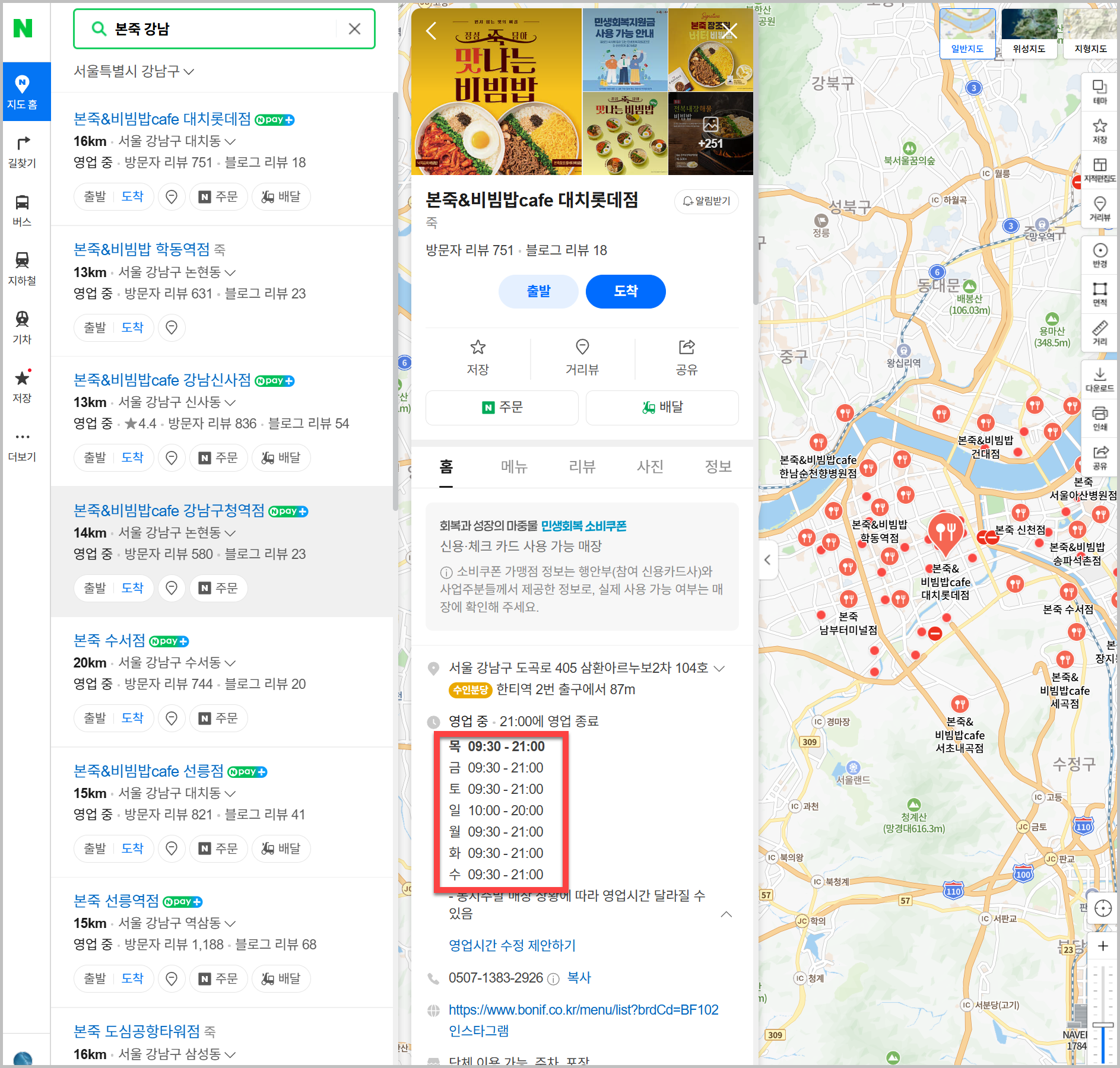Select the distance (거리) ruler map tool
Viewport: 1120px width, 1068px height.
coord(1099,332)
